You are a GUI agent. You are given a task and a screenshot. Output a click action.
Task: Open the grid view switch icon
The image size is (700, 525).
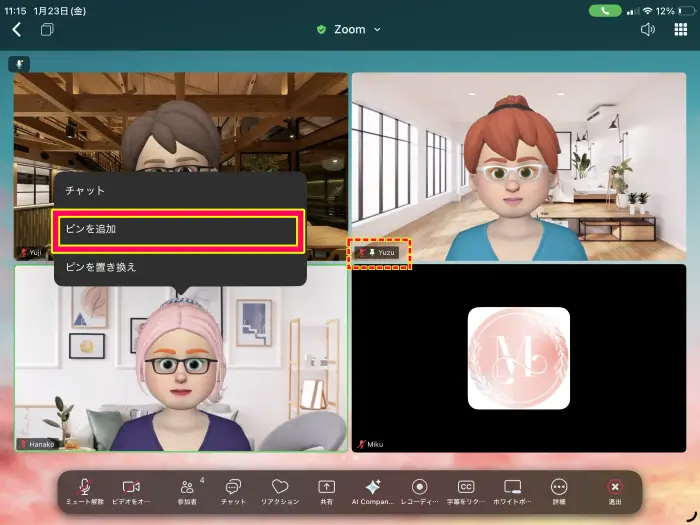tap(680, 29)
